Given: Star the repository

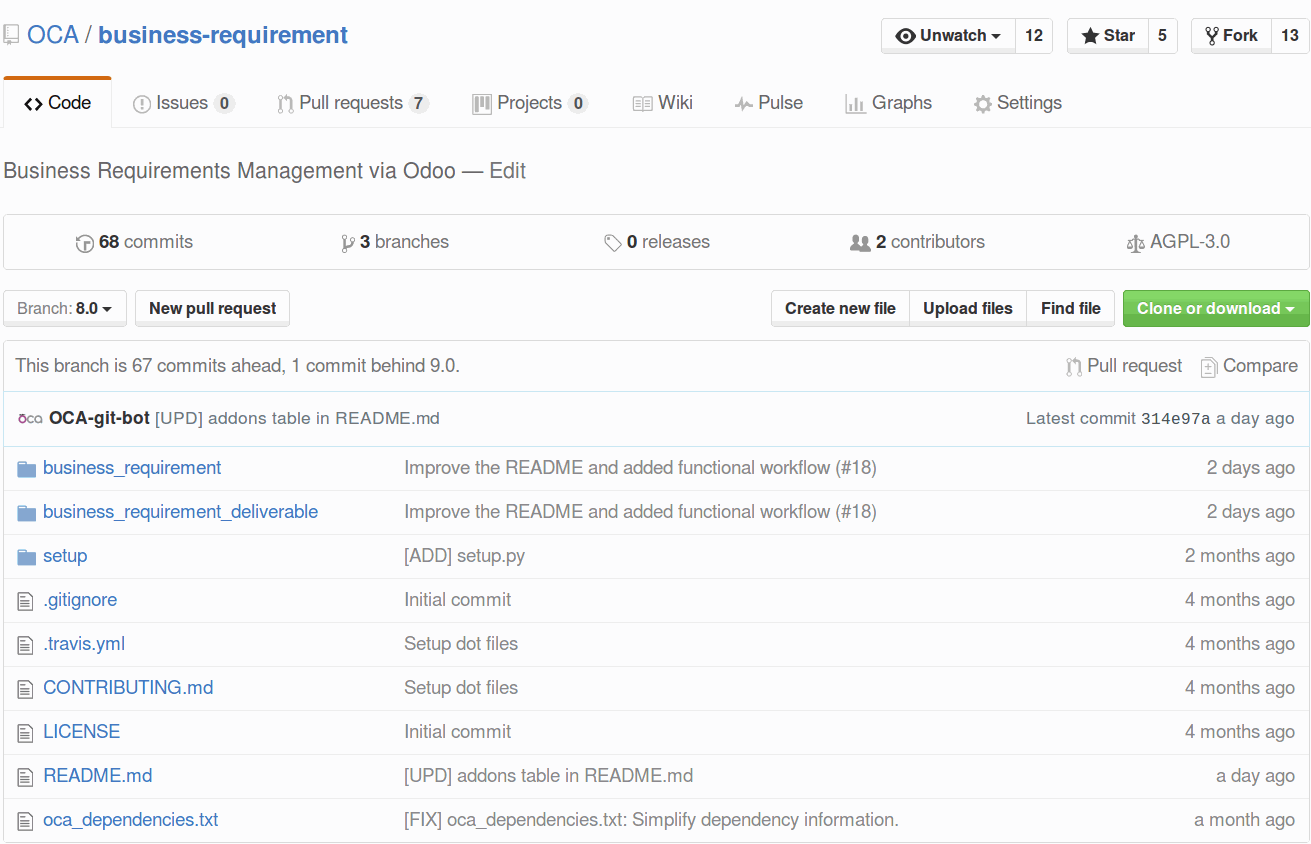Looking at the screenshot, I should 1107,35.
